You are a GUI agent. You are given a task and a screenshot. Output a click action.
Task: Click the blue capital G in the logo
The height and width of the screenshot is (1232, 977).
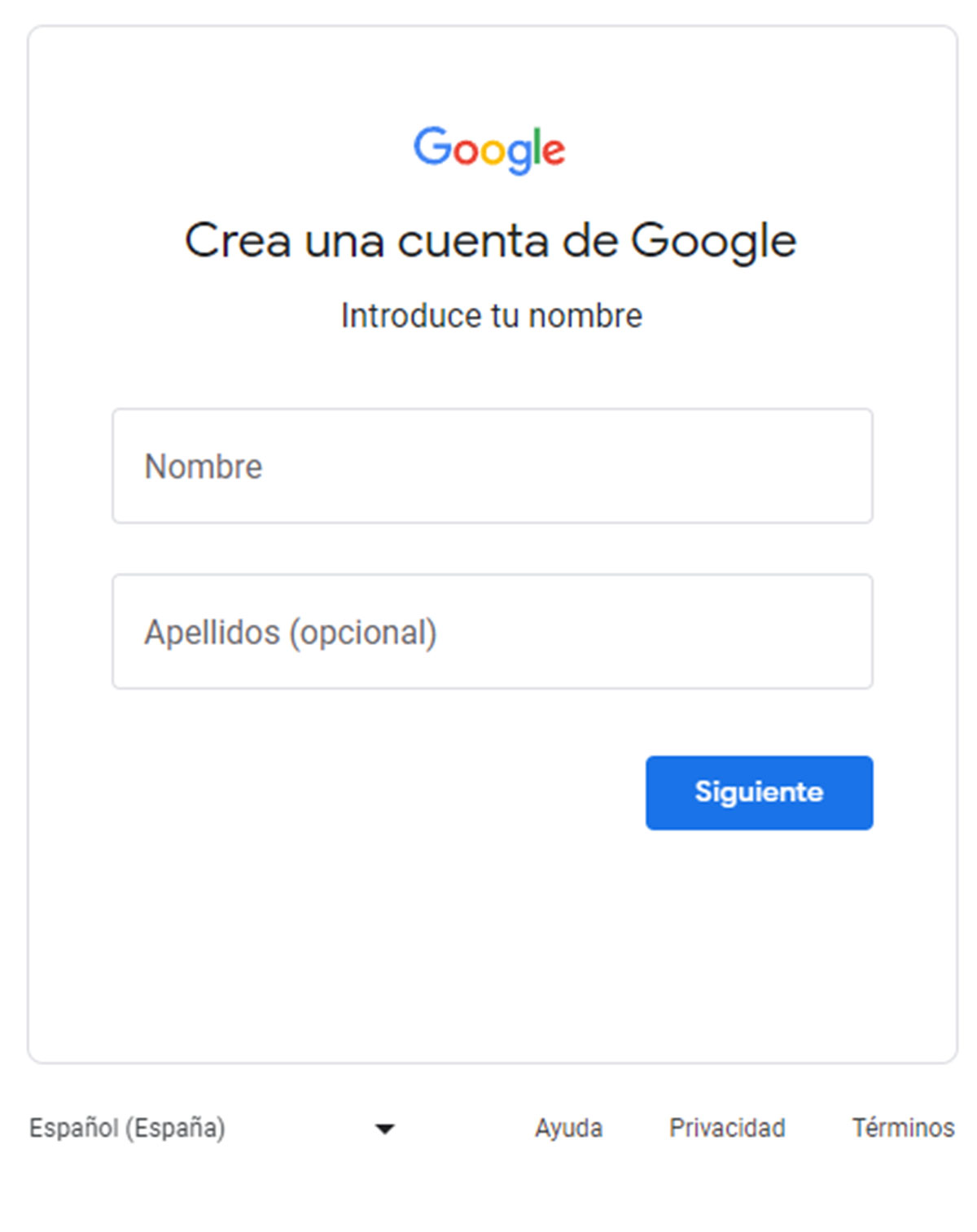pos(432,147)
